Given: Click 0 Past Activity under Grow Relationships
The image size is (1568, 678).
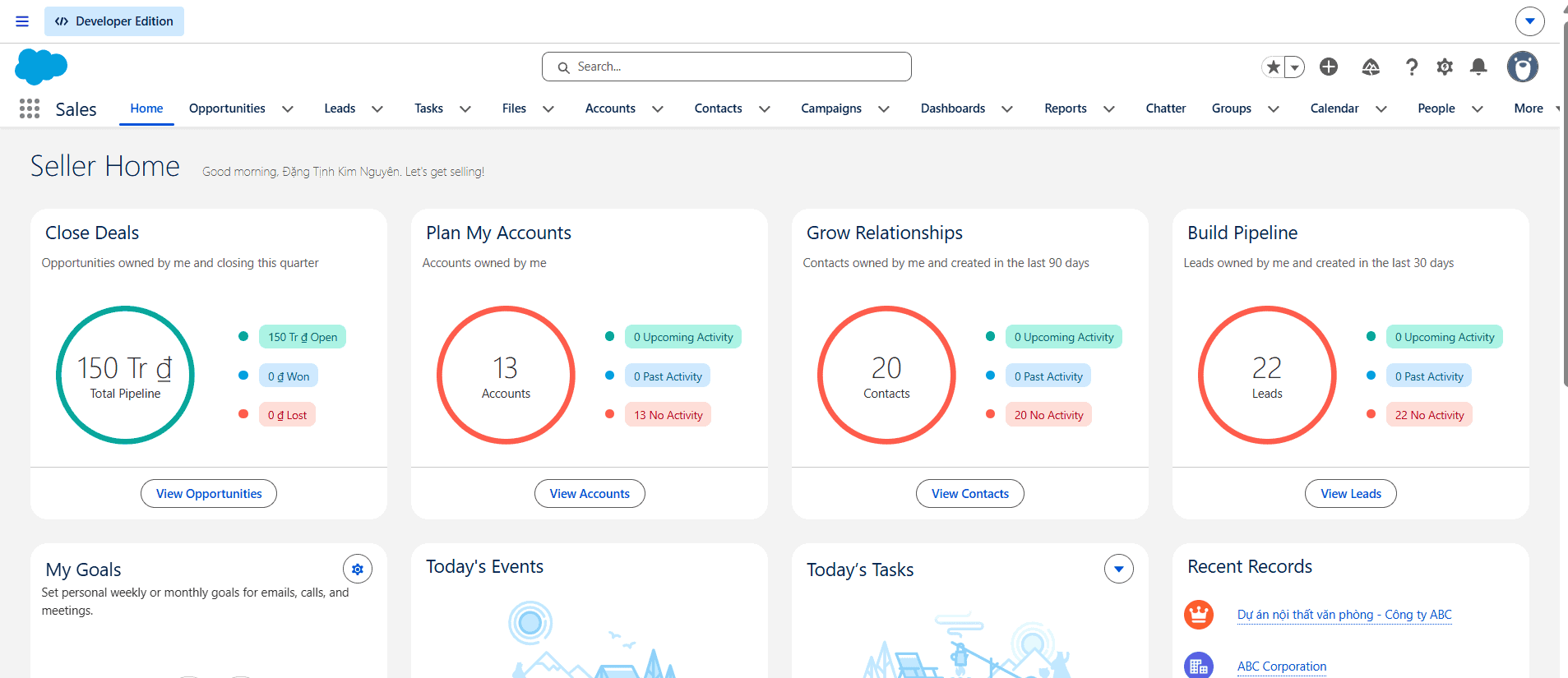Looking at the screenshot, I should click(x=1048, y=376).
